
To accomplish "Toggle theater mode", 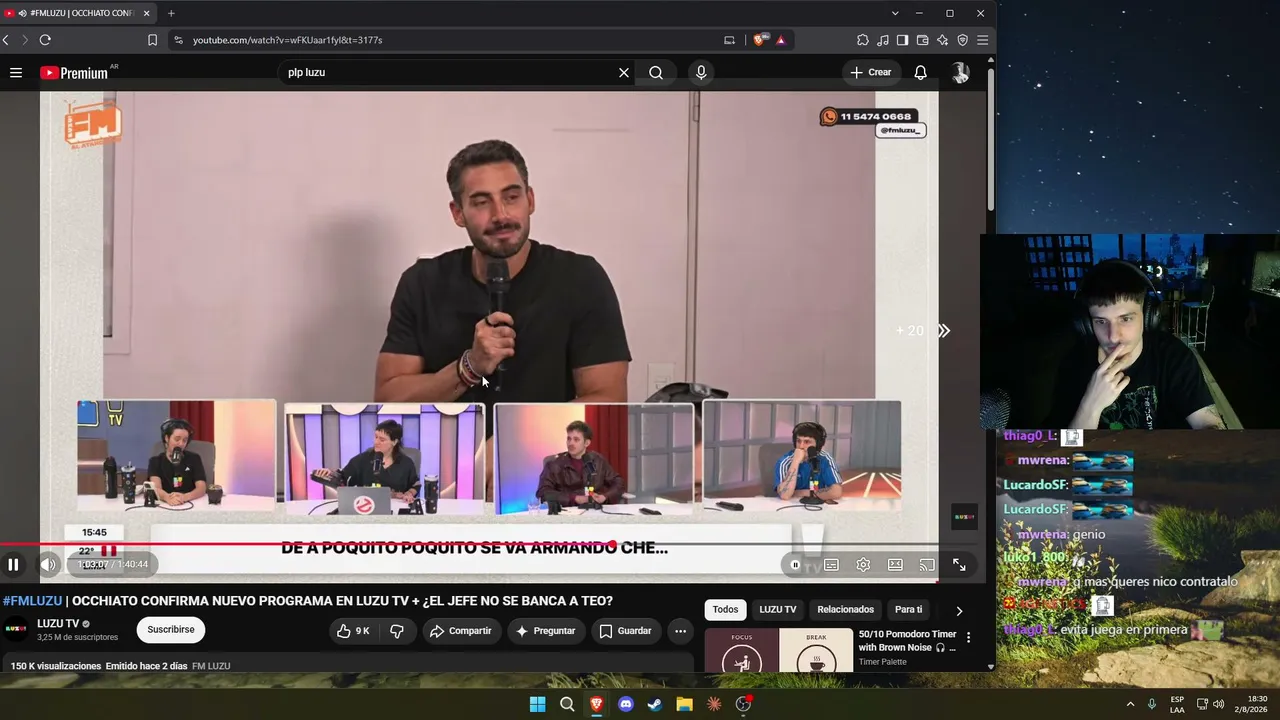I will [895, 565].
